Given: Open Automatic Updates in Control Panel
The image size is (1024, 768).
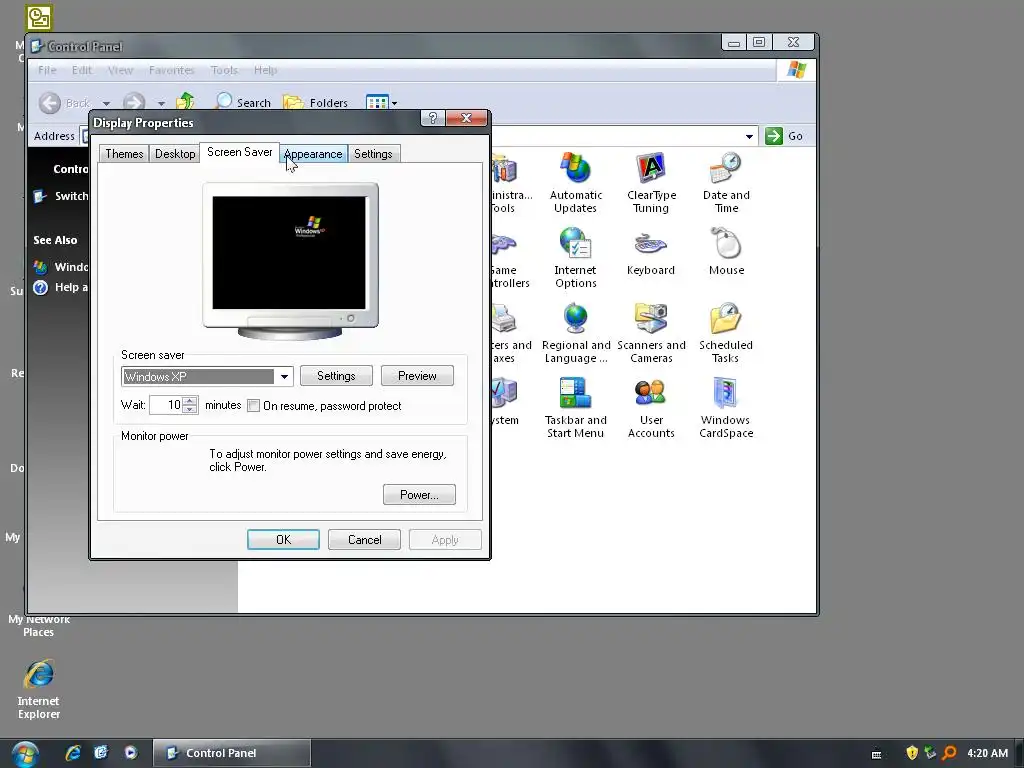Looking at the screenshot, I should click(575, 182).
